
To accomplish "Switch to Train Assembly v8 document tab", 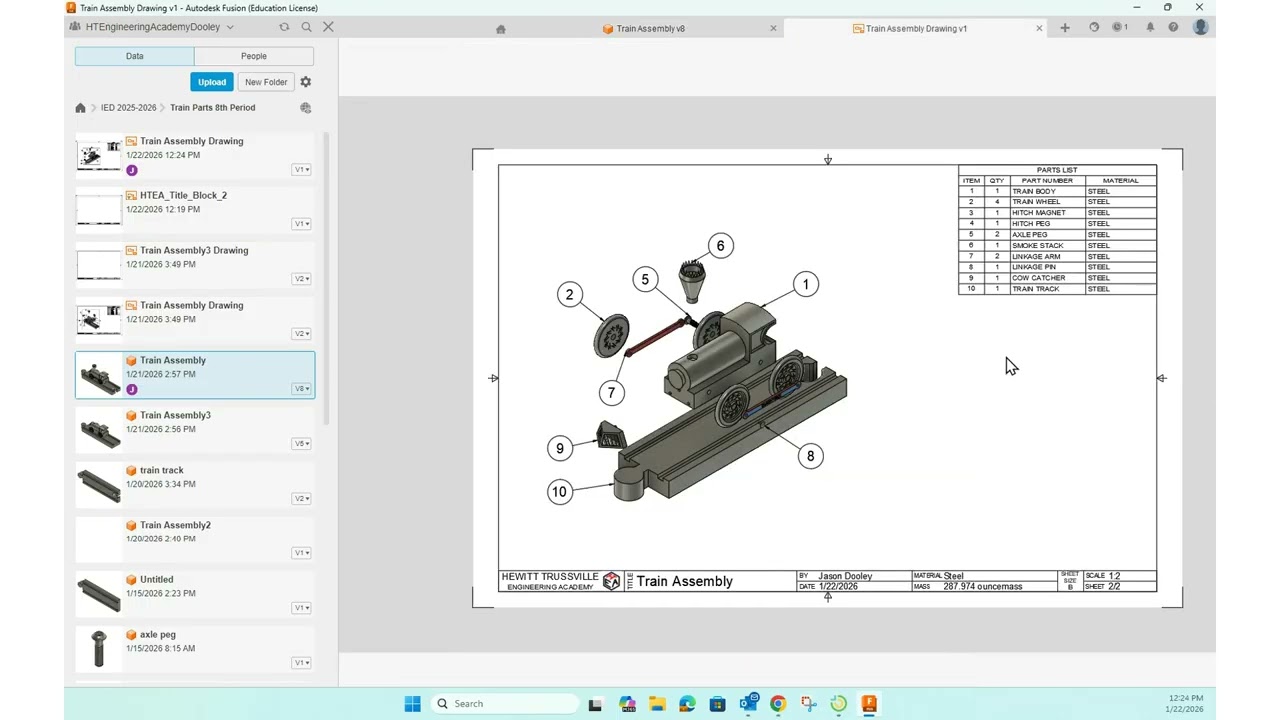I will point(650,29).
